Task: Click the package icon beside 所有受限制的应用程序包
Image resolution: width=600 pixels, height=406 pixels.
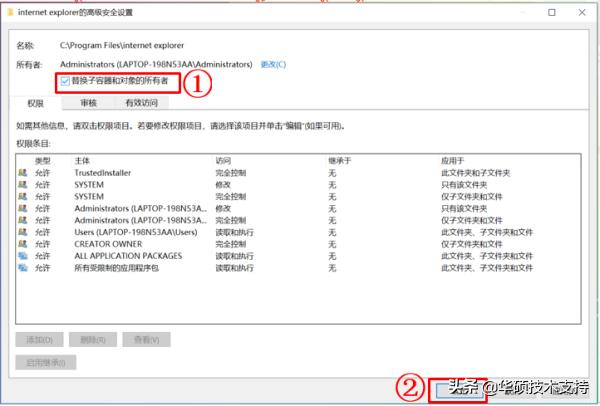Action: click(x=23, y=267)
